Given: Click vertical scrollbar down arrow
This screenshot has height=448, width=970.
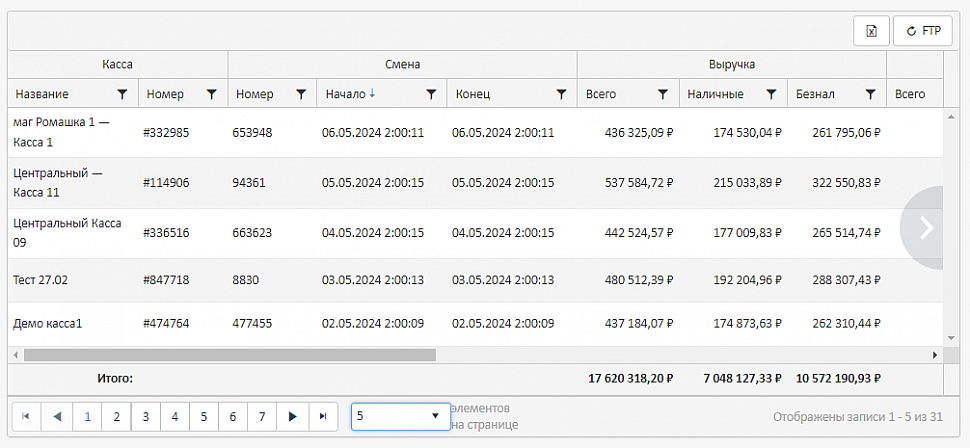Looking at the screenshot, I should click(951, 338).
